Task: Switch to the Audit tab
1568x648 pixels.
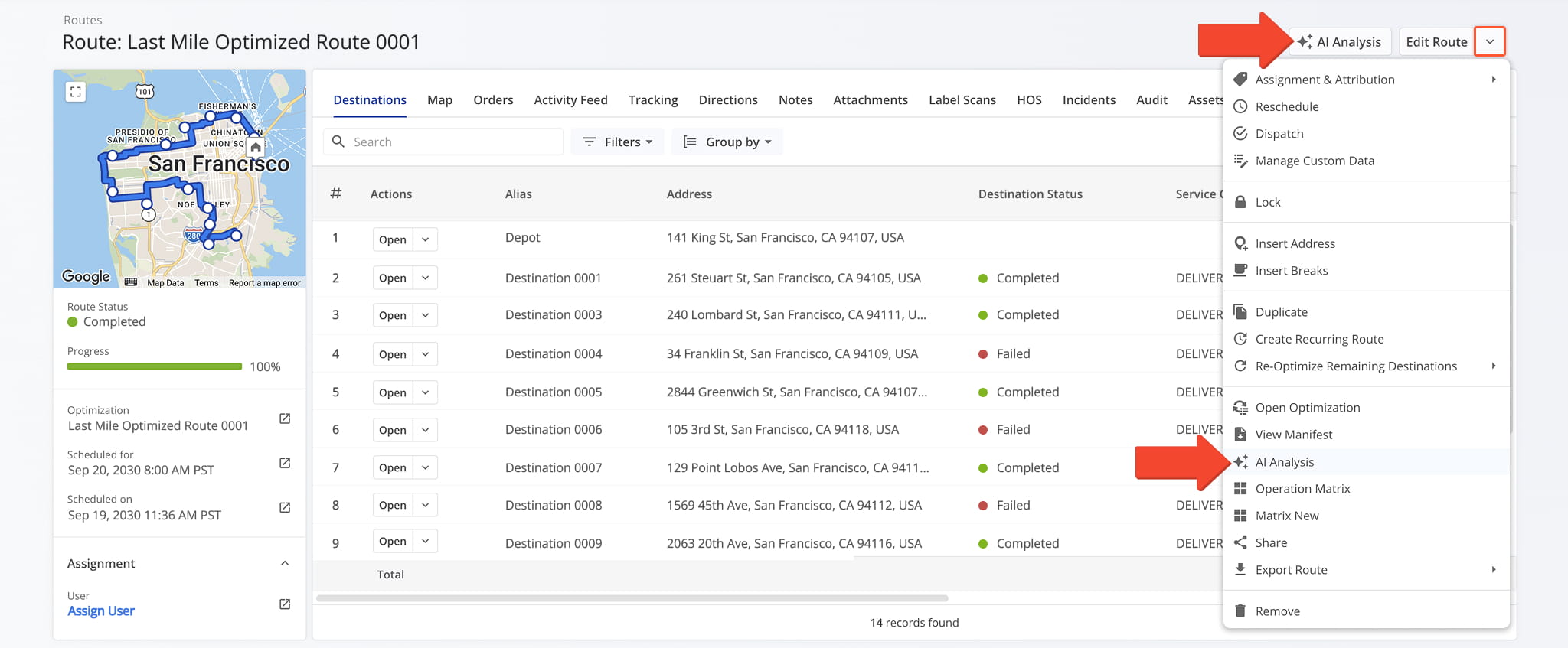Action: pos(1151,99)
